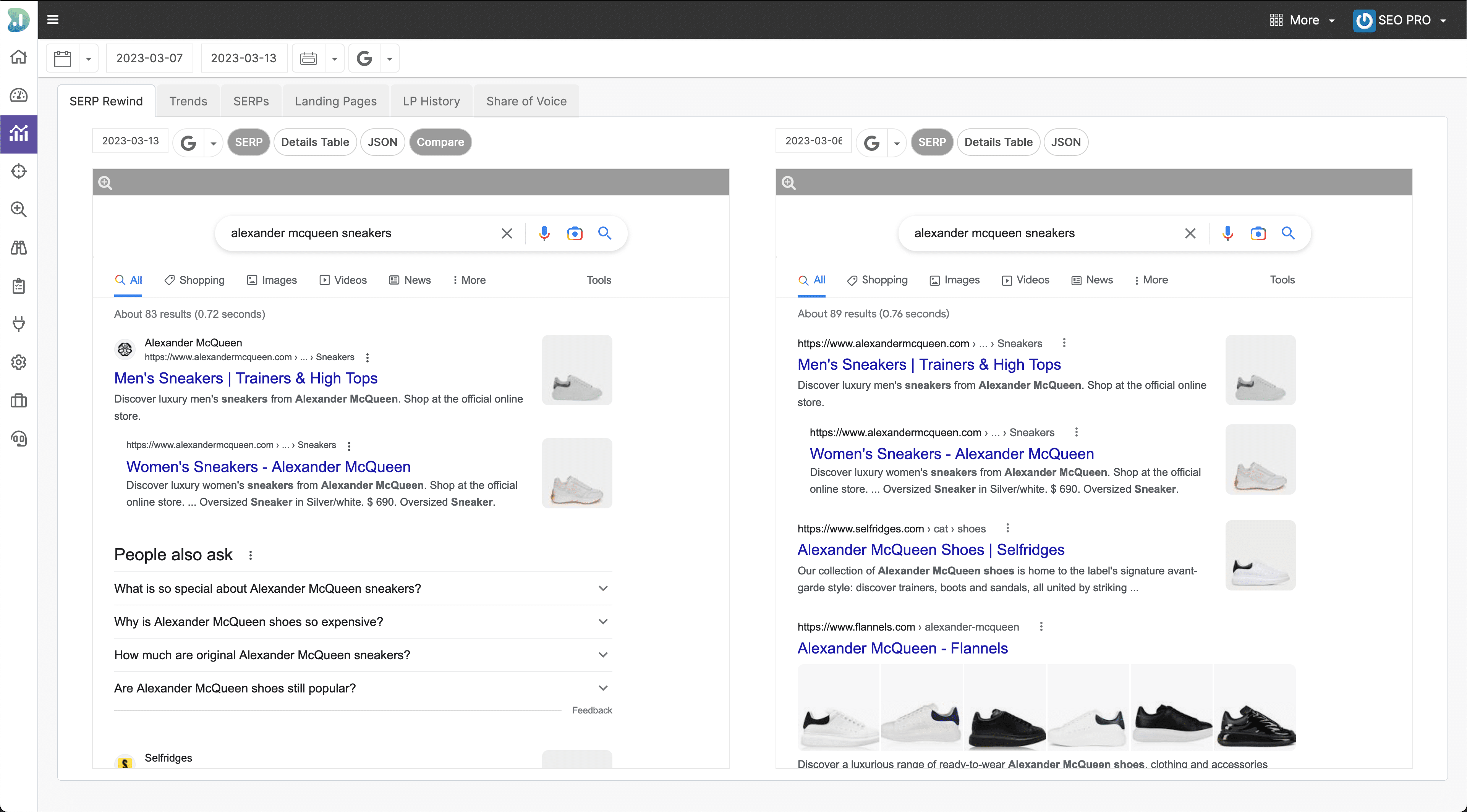This screenshot has width=1467, height=812.
Task: Click the crosshair target icon in sidebar
Action: 19,171
